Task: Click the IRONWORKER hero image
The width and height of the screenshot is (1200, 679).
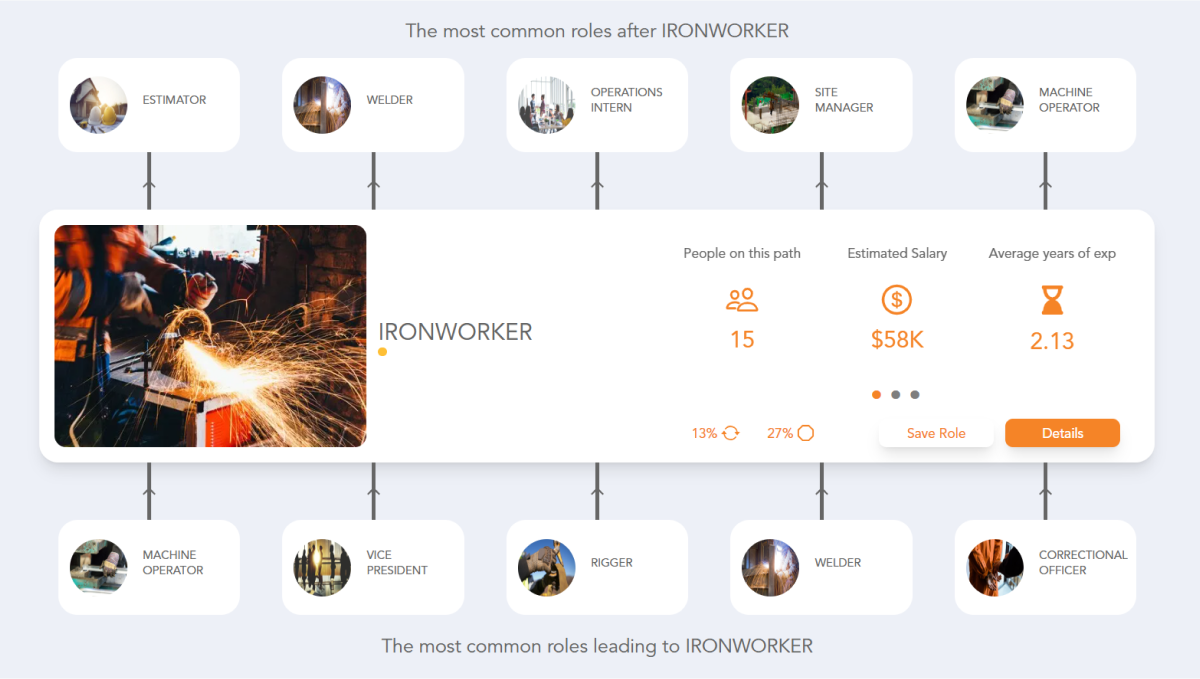Action: pyautogui.click(x=210, y=335)
